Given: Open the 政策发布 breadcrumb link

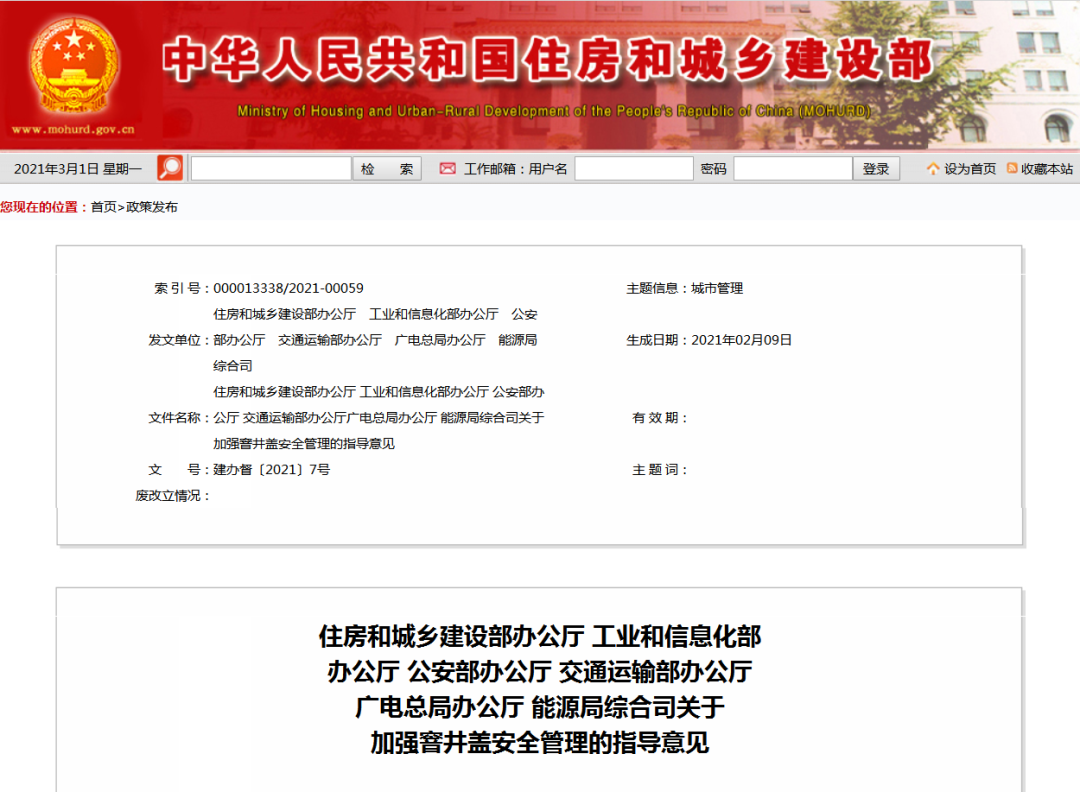Looking at the screenshot, I should (152, 207).
